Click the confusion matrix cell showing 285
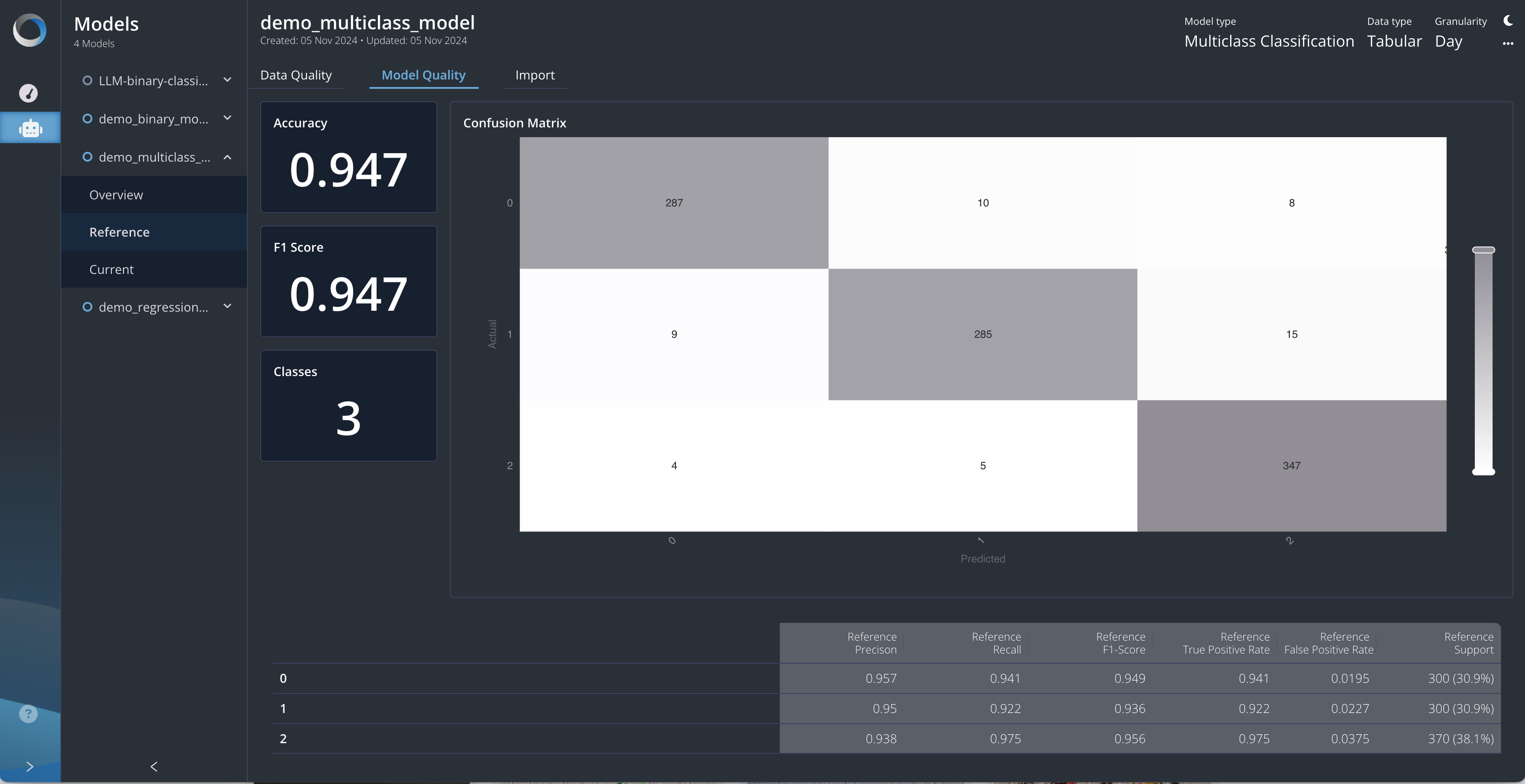Viewport: 1525px width, 784px height. 983,334
